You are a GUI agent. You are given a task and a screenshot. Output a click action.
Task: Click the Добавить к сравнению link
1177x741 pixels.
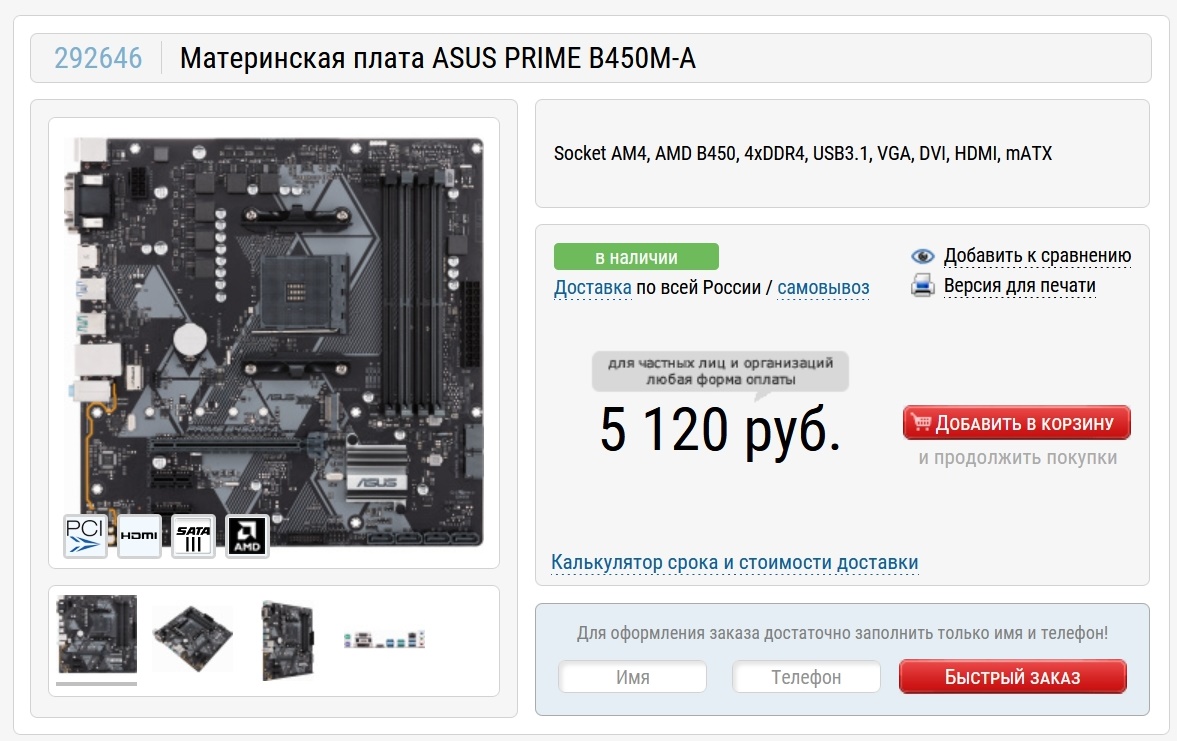(x=1037, y=256)
